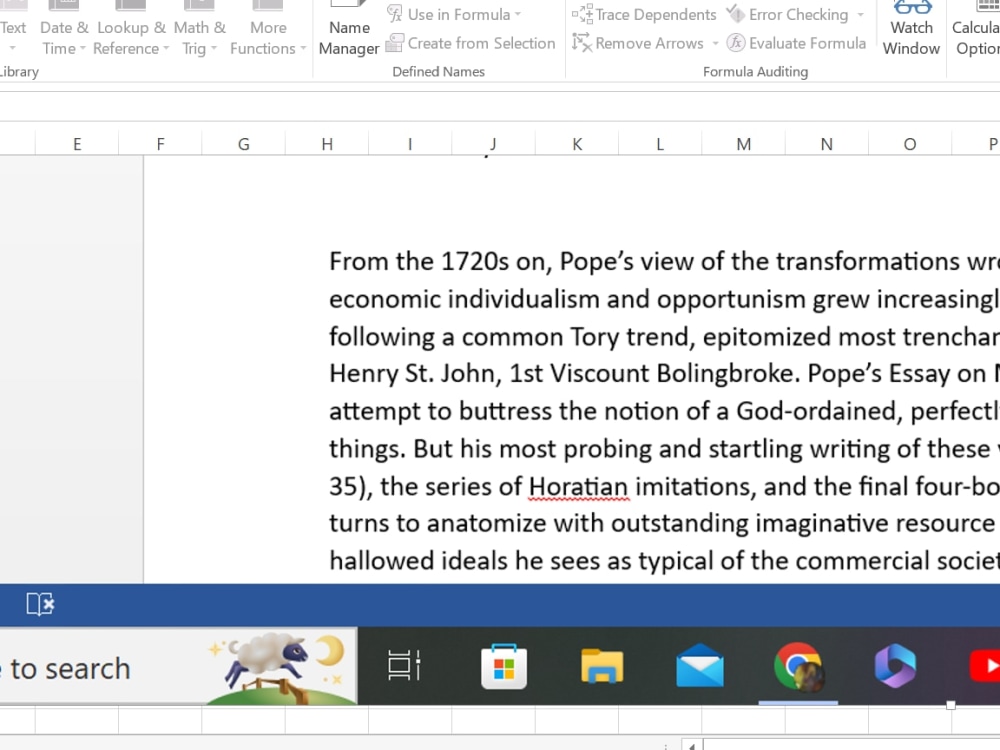
Task: Select column K header
Action: [577, 144]
